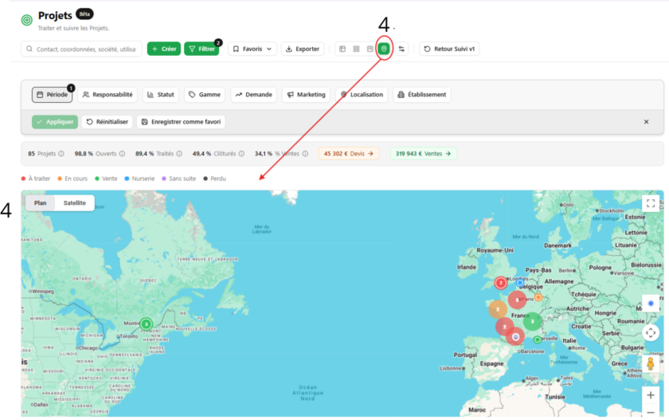Switch map to Satellite mode
The image size is (669, 420).
tap(75, 203)
